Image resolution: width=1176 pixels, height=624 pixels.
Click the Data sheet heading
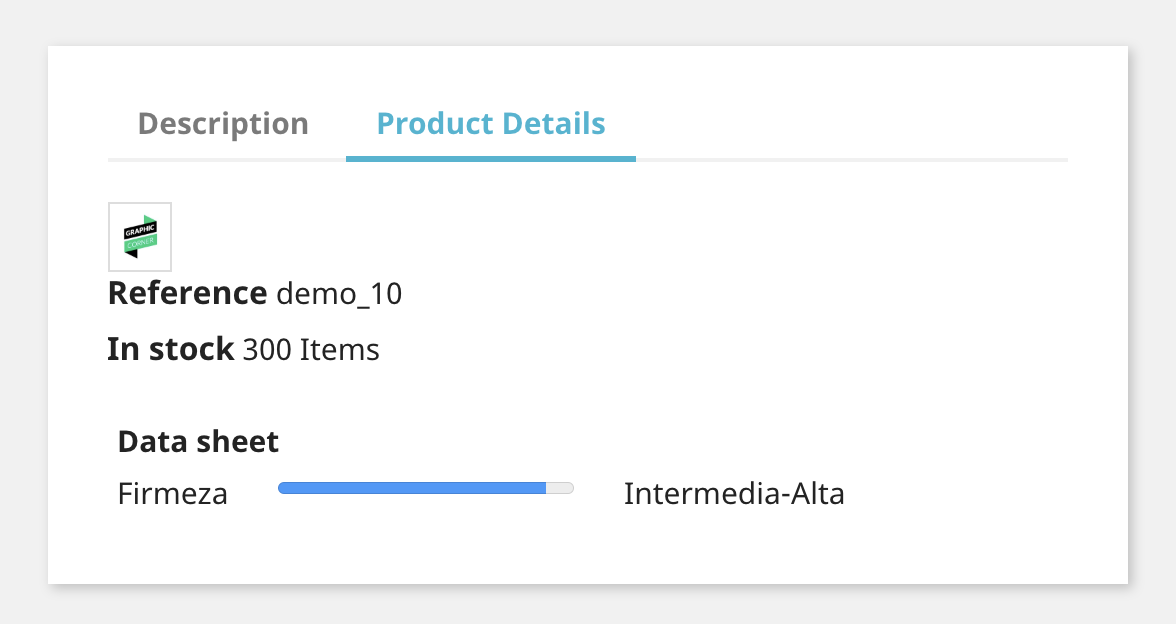click(198, 441)
